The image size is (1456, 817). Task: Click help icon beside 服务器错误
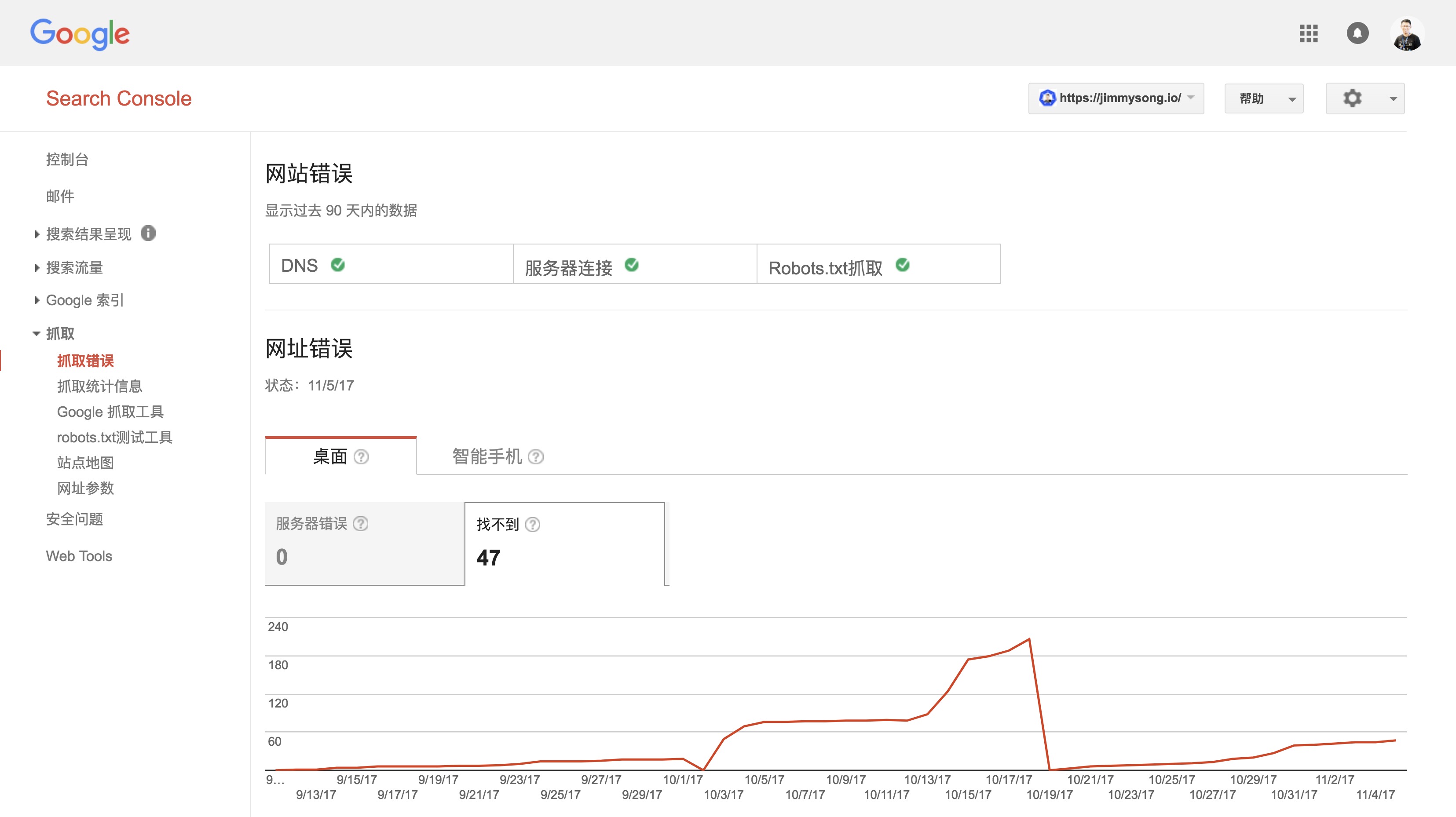tap(361, 524)
